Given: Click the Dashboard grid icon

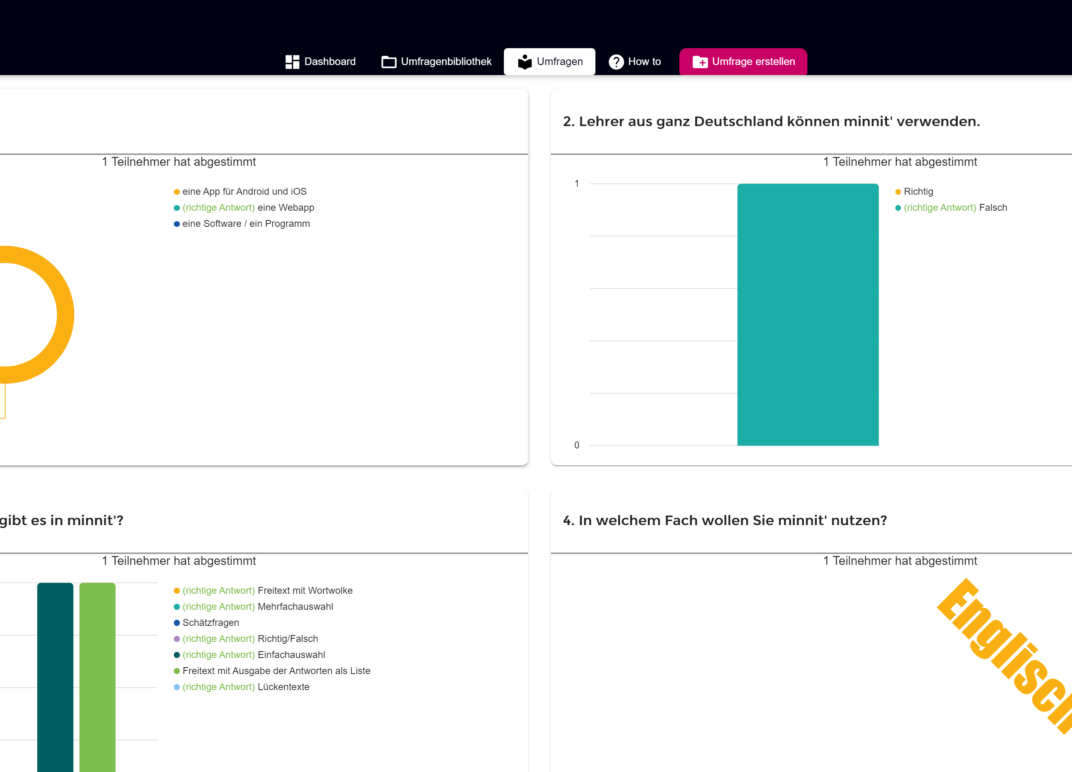Looking at the screenshot, I should pos(292,62).
